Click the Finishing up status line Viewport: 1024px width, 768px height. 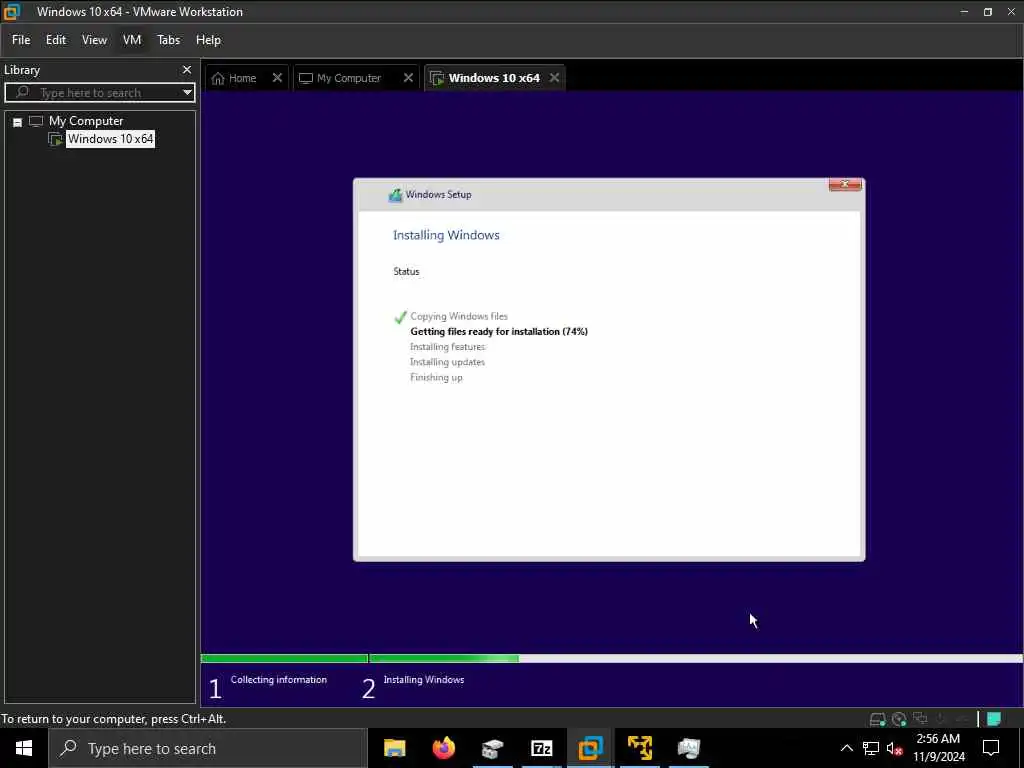(436, 377)
